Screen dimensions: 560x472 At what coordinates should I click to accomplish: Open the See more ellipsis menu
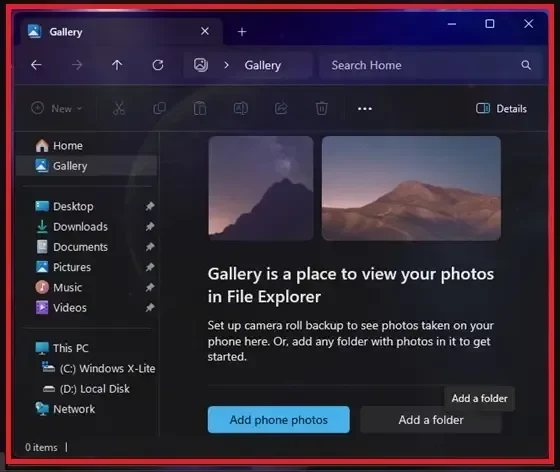pos(365,109)
